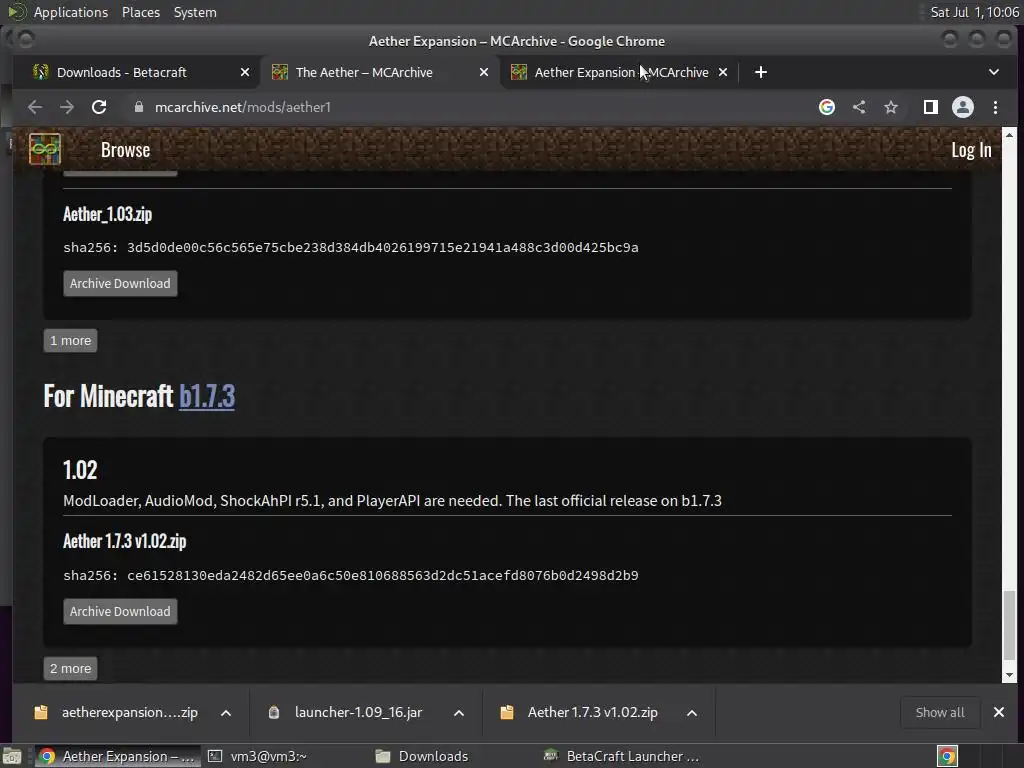Expand options for aetherexpansion zip download
Screen dimensions: 1024x768
click(x=226, y=712)
